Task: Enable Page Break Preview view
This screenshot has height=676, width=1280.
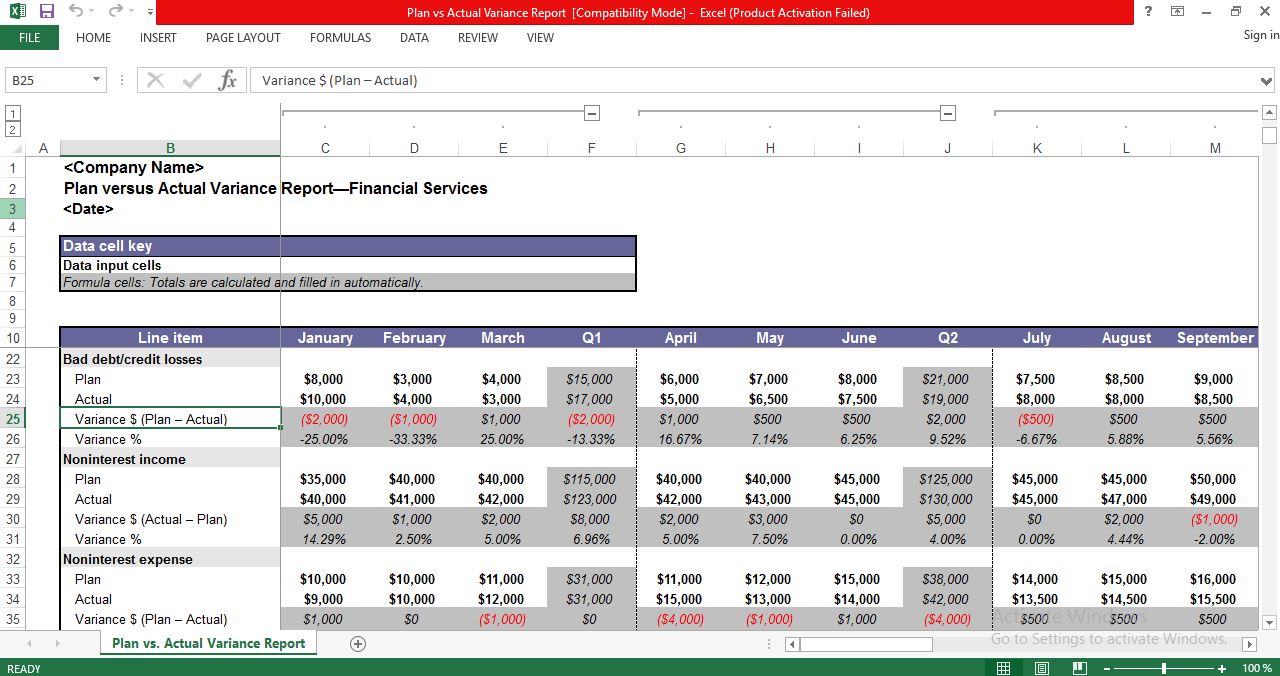Action: coord(1078,668)
